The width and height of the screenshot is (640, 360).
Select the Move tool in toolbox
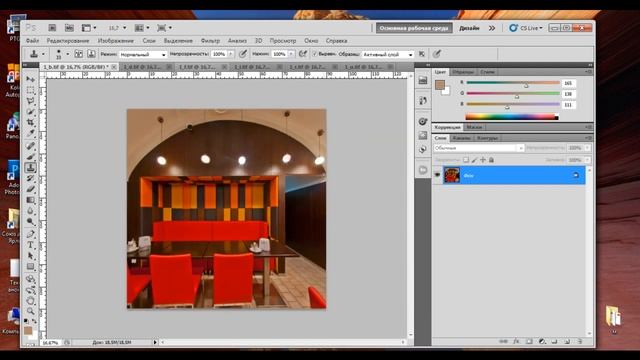click(31, 79)
